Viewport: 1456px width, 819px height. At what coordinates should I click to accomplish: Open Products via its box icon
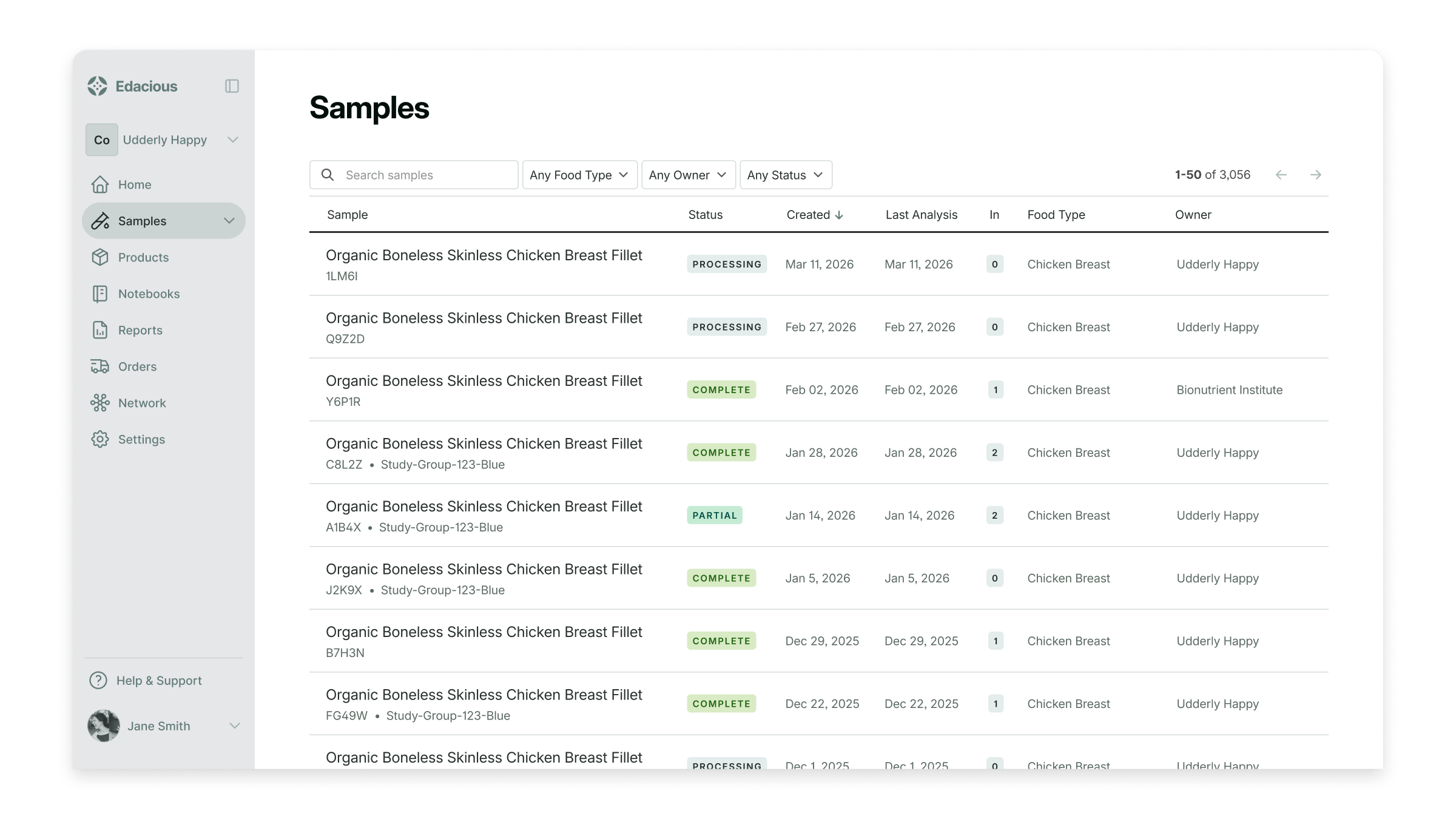click(100, 257)
